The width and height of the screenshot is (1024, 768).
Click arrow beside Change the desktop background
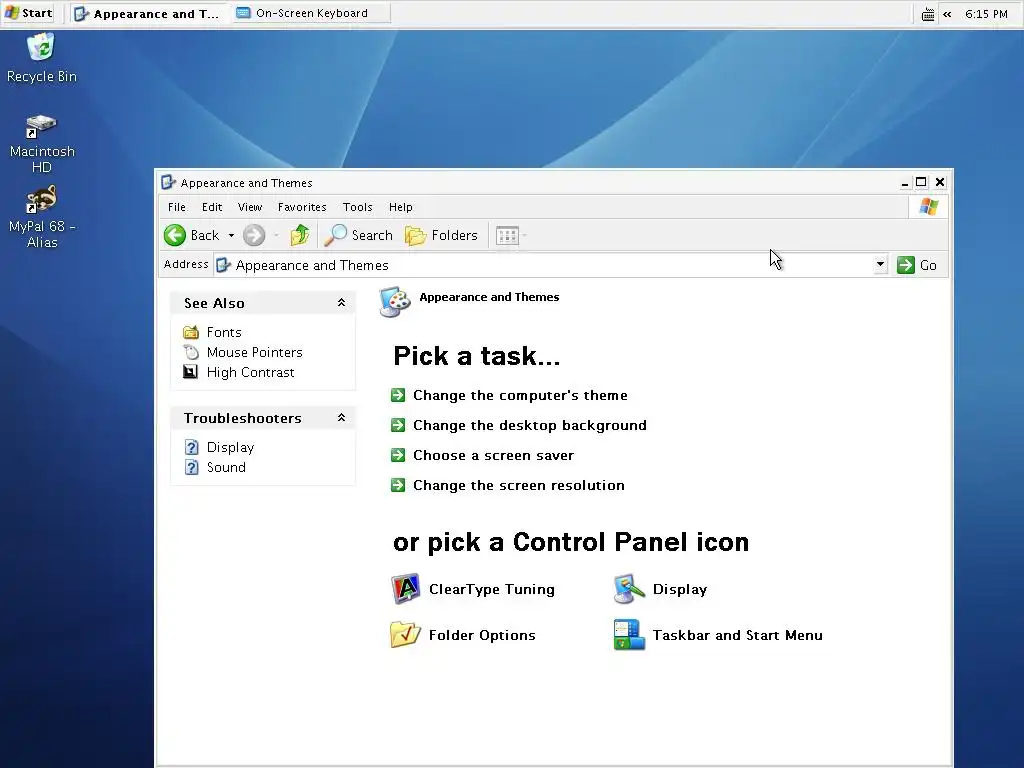tap(398, 425)
